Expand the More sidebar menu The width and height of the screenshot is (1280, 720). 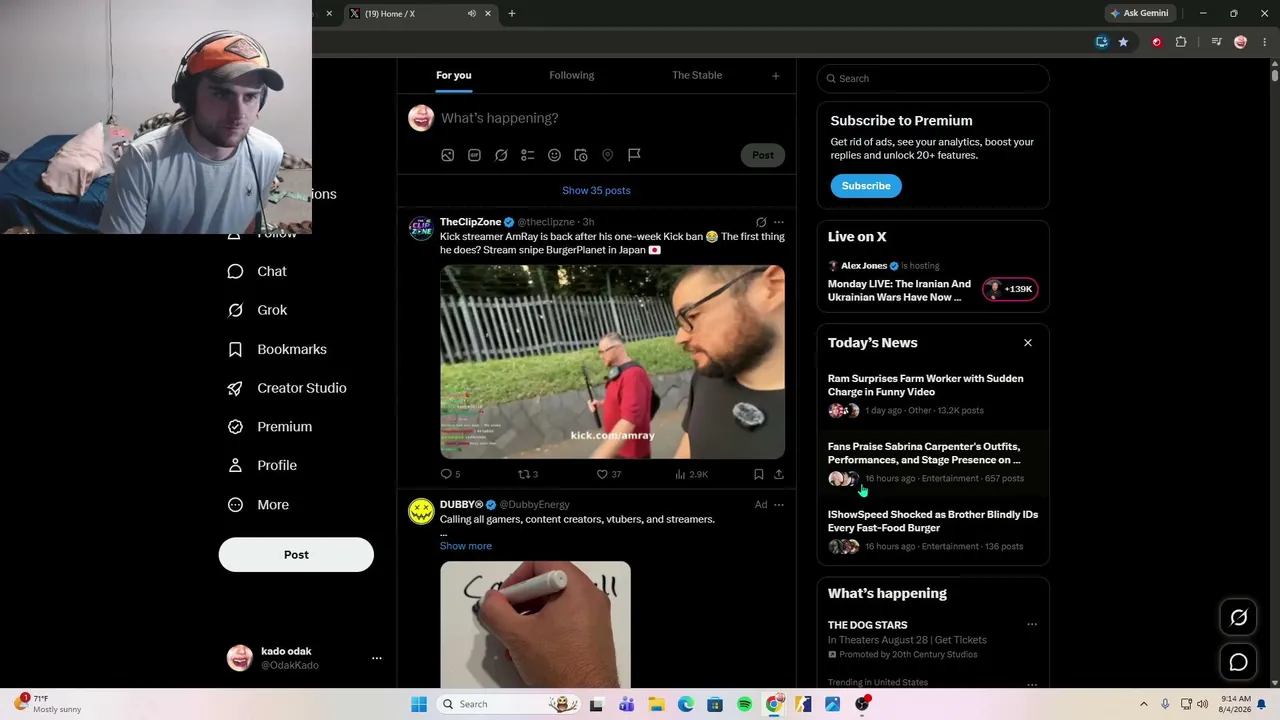coord(259,505)
